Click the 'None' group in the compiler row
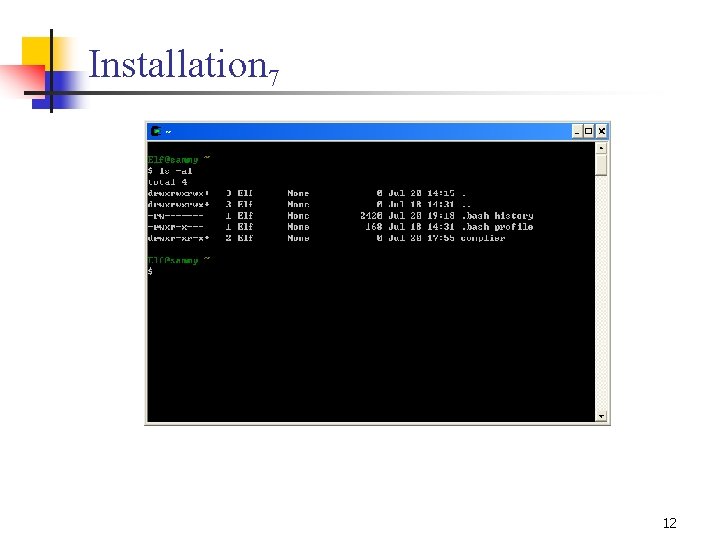 [298, 238]
